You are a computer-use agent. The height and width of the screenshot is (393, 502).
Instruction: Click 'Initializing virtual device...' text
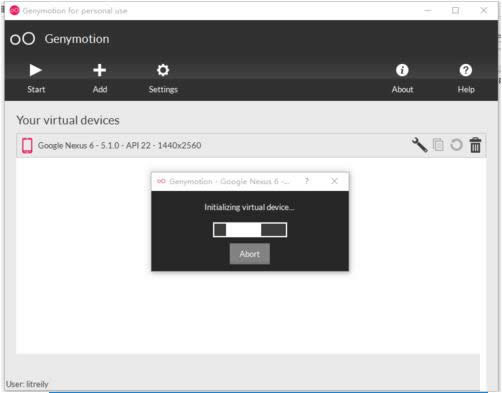[x=249, y=207]
